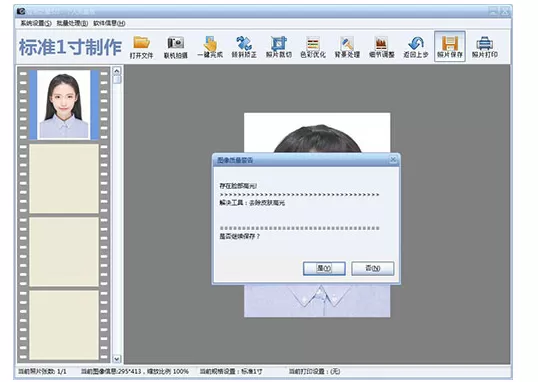Click the 是否继续保存? question text

tap(240, 236)
